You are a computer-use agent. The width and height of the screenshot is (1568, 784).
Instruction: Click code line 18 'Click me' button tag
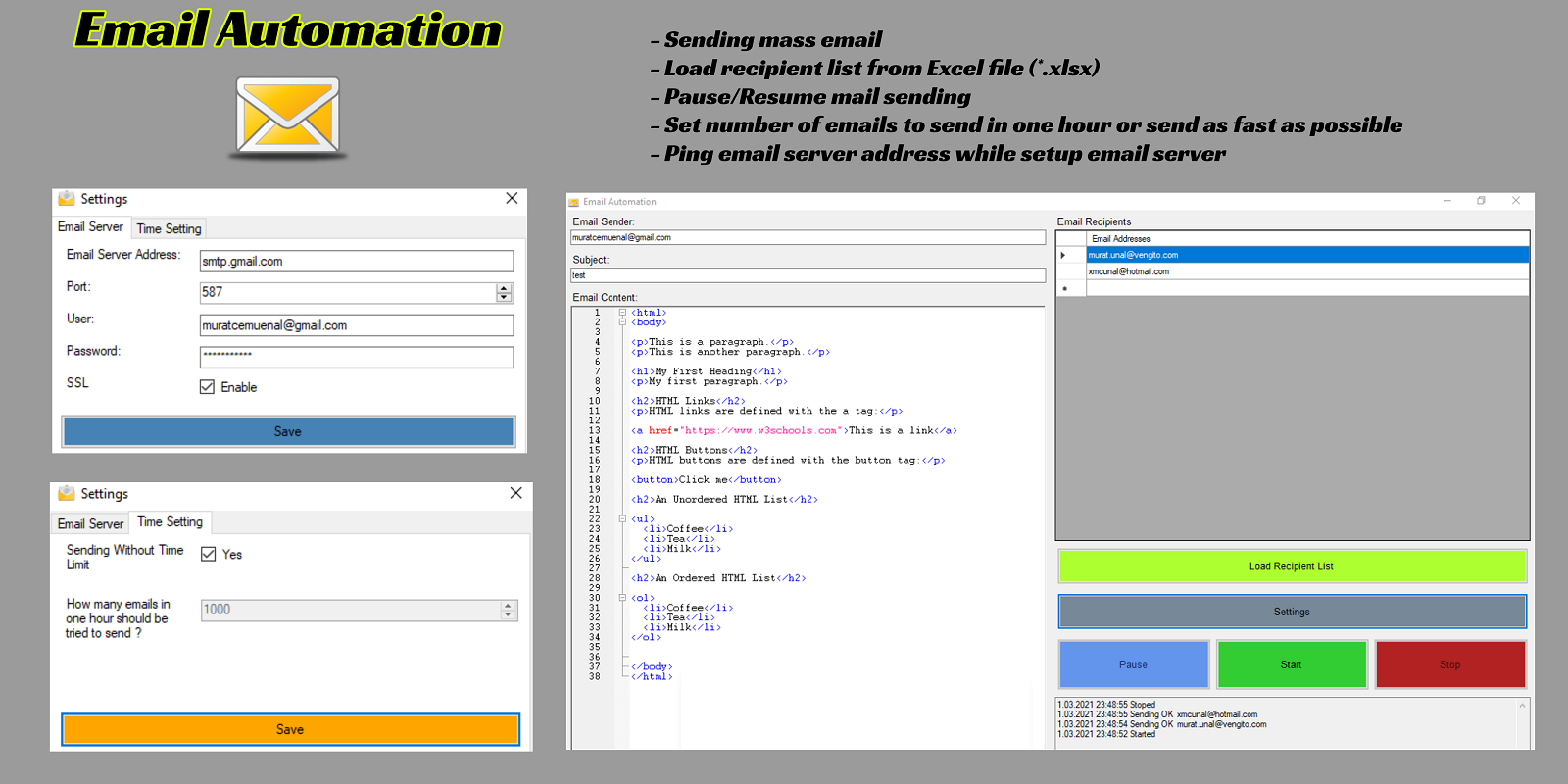tap(707, 480)
